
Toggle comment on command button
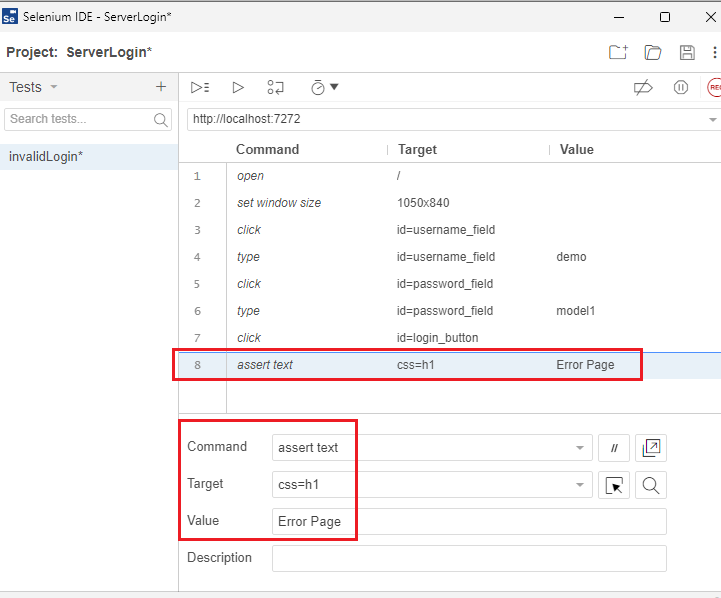pos(614,448)
